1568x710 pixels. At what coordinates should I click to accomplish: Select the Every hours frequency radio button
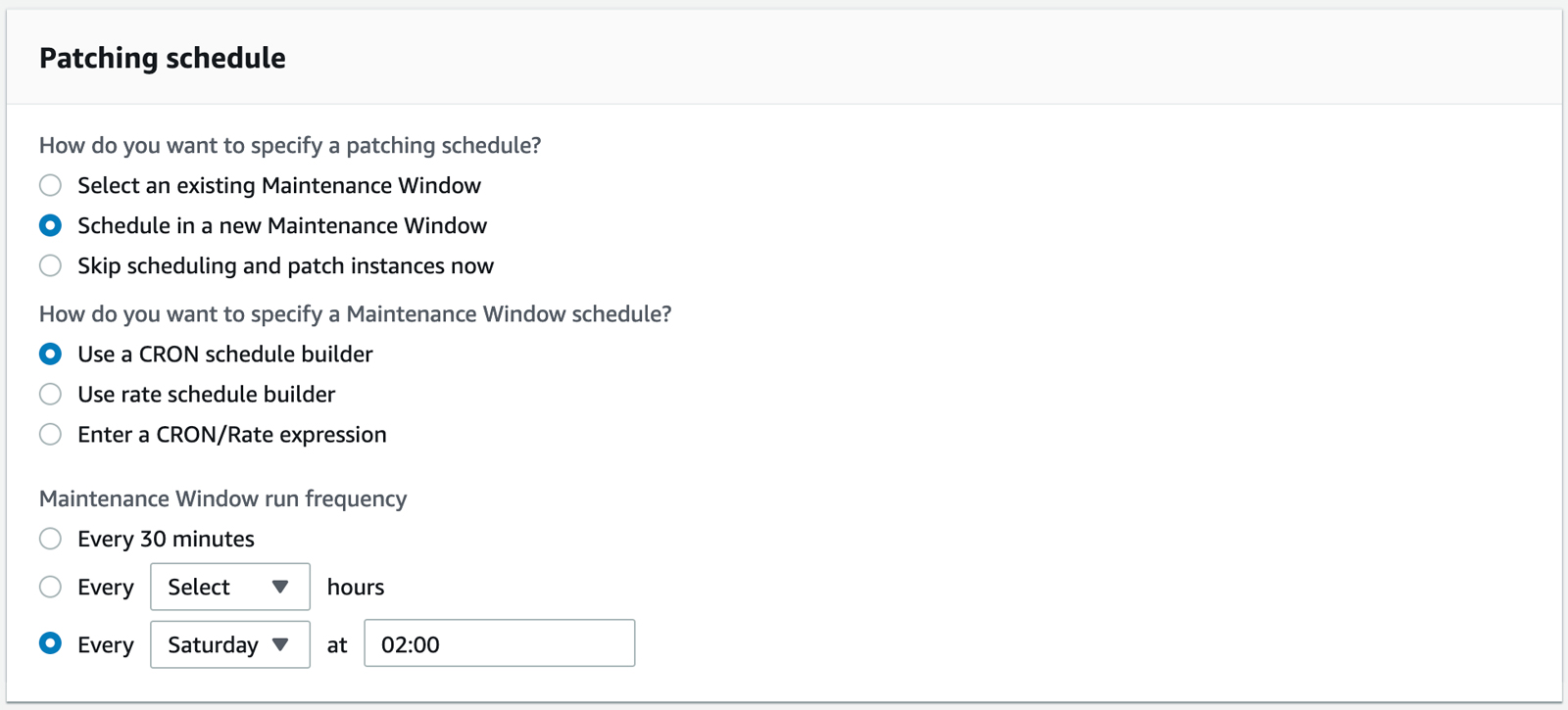pos(51,587)
